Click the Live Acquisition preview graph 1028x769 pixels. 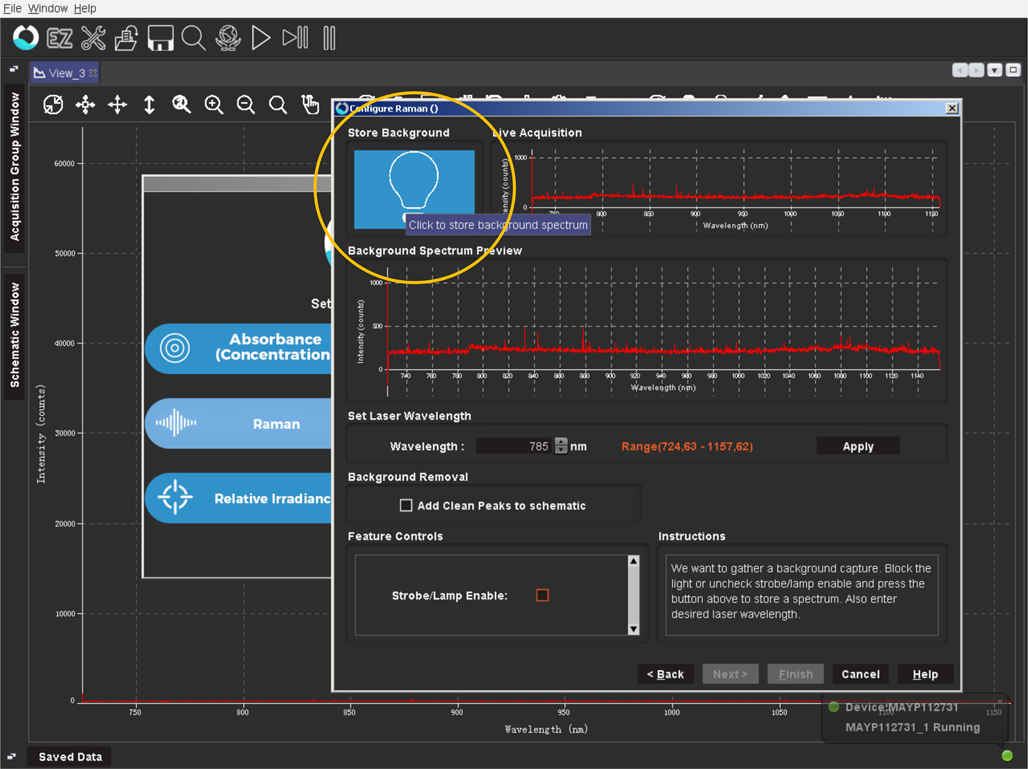[719, 189]
